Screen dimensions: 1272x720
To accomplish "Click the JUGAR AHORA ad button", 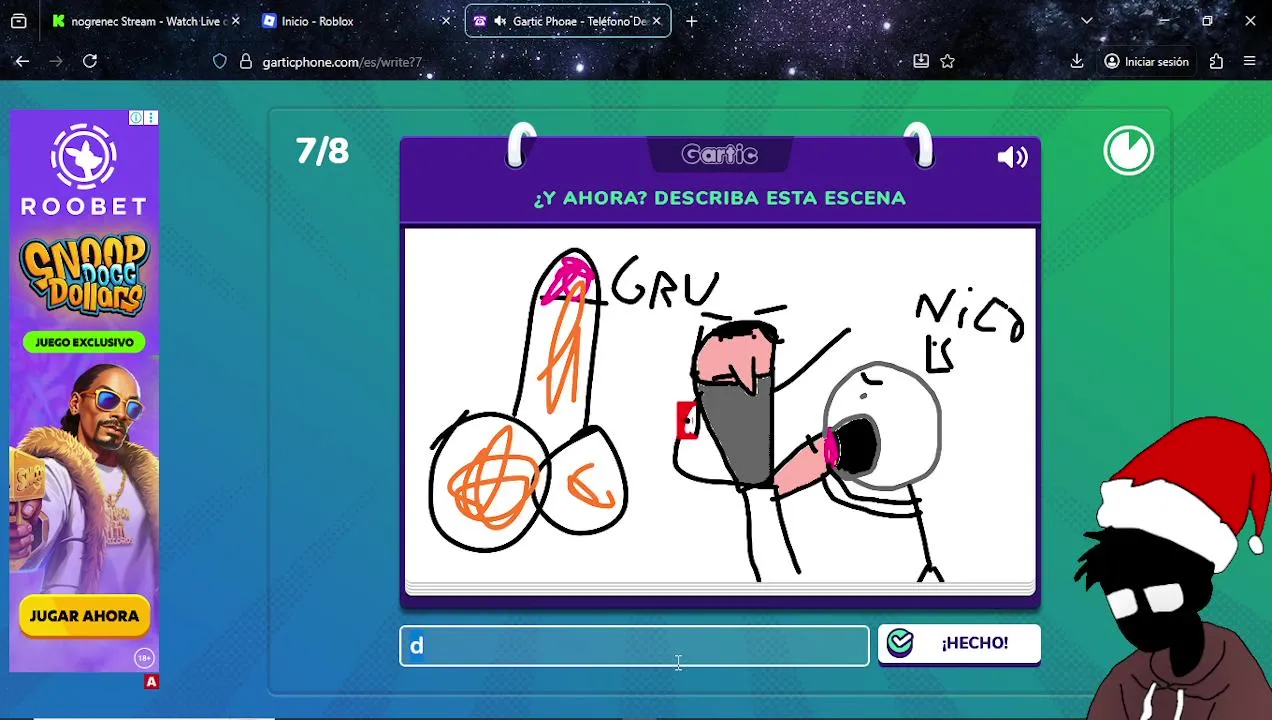I will point(84,616).
